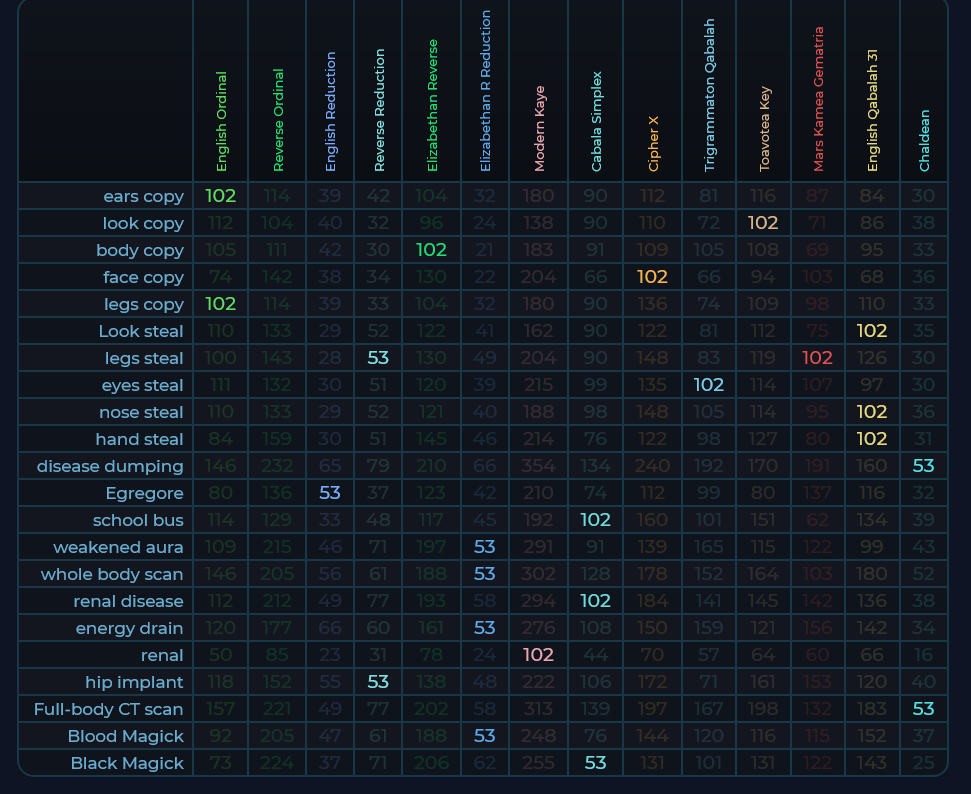The height and width of the screenshot is (794, 971).
Task: Select pink 102 in the 'renal' row
Action: (538, 655)
